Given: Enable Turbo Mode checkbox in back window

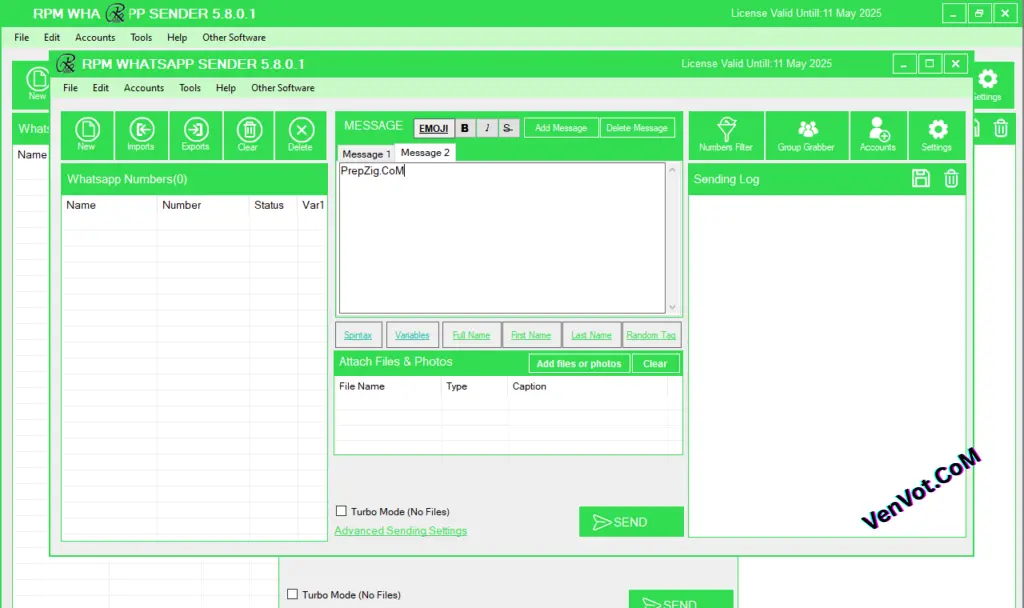Looking at the screenshot, I should coord(292,594).
